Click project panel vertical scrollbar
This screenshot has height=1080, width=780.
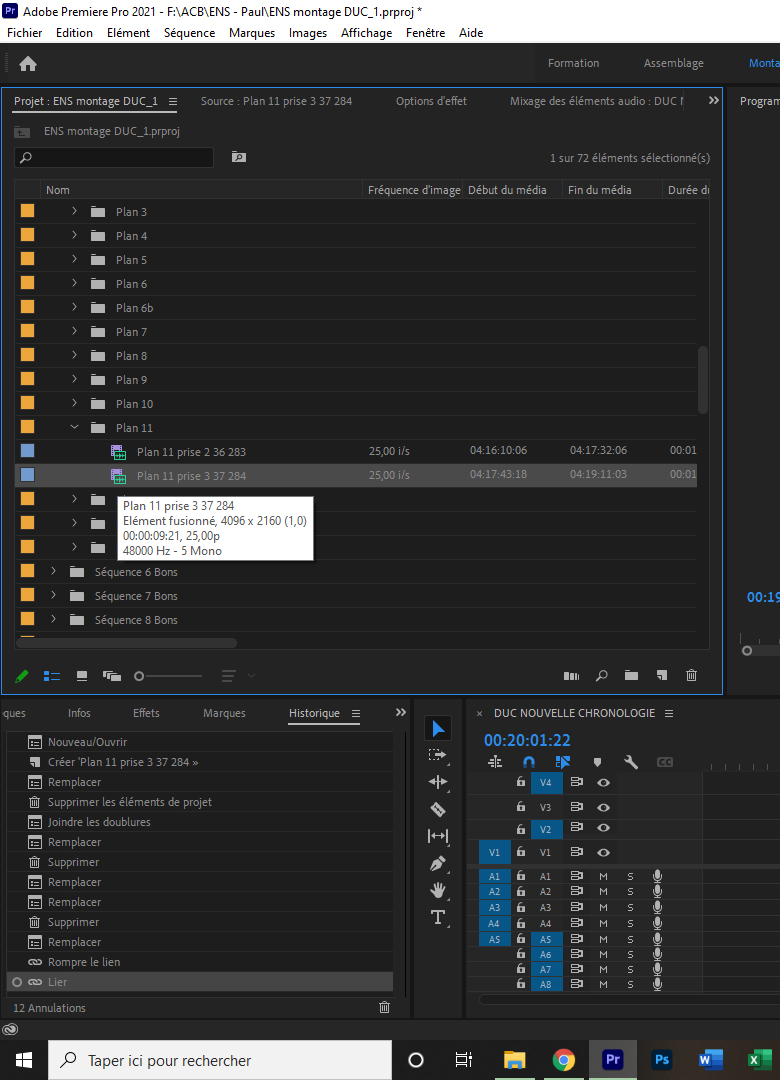pyautogui.click(x=703, y=380)
